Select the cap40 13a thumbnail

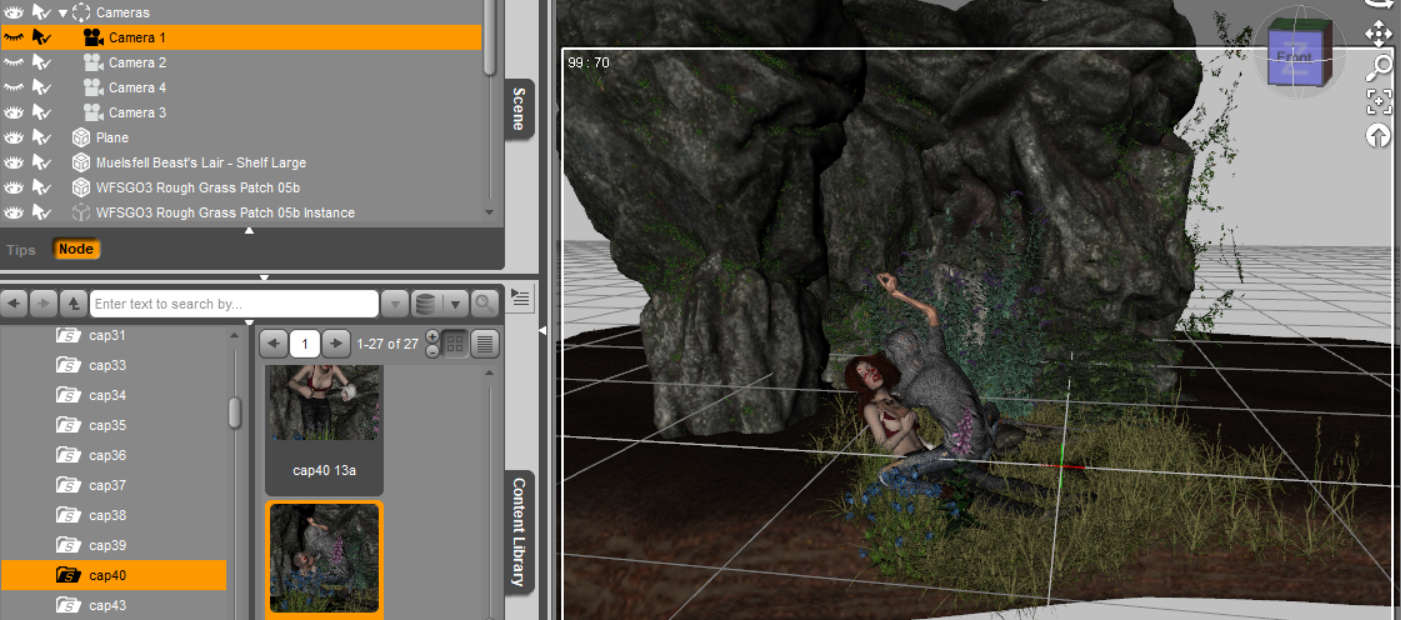tap(324, 429)
